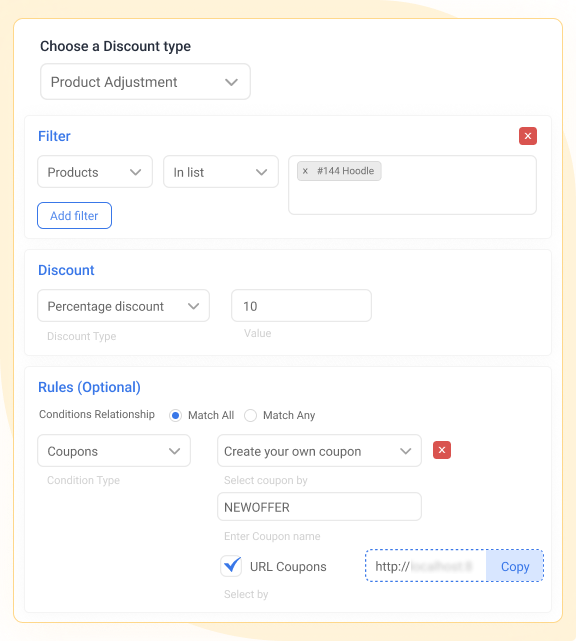
Task: Click the NEWOFFER coupon name field
Action: point(319,507)
